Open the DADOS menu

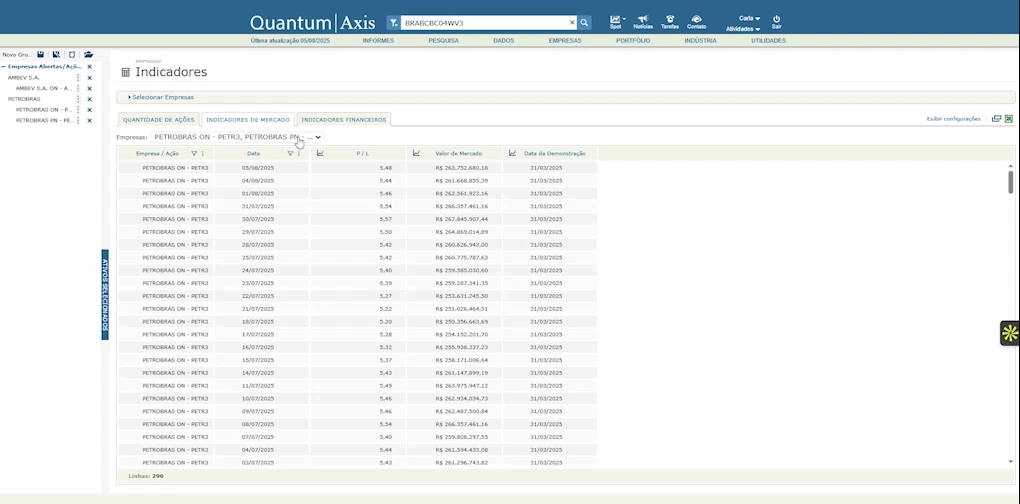503,40
